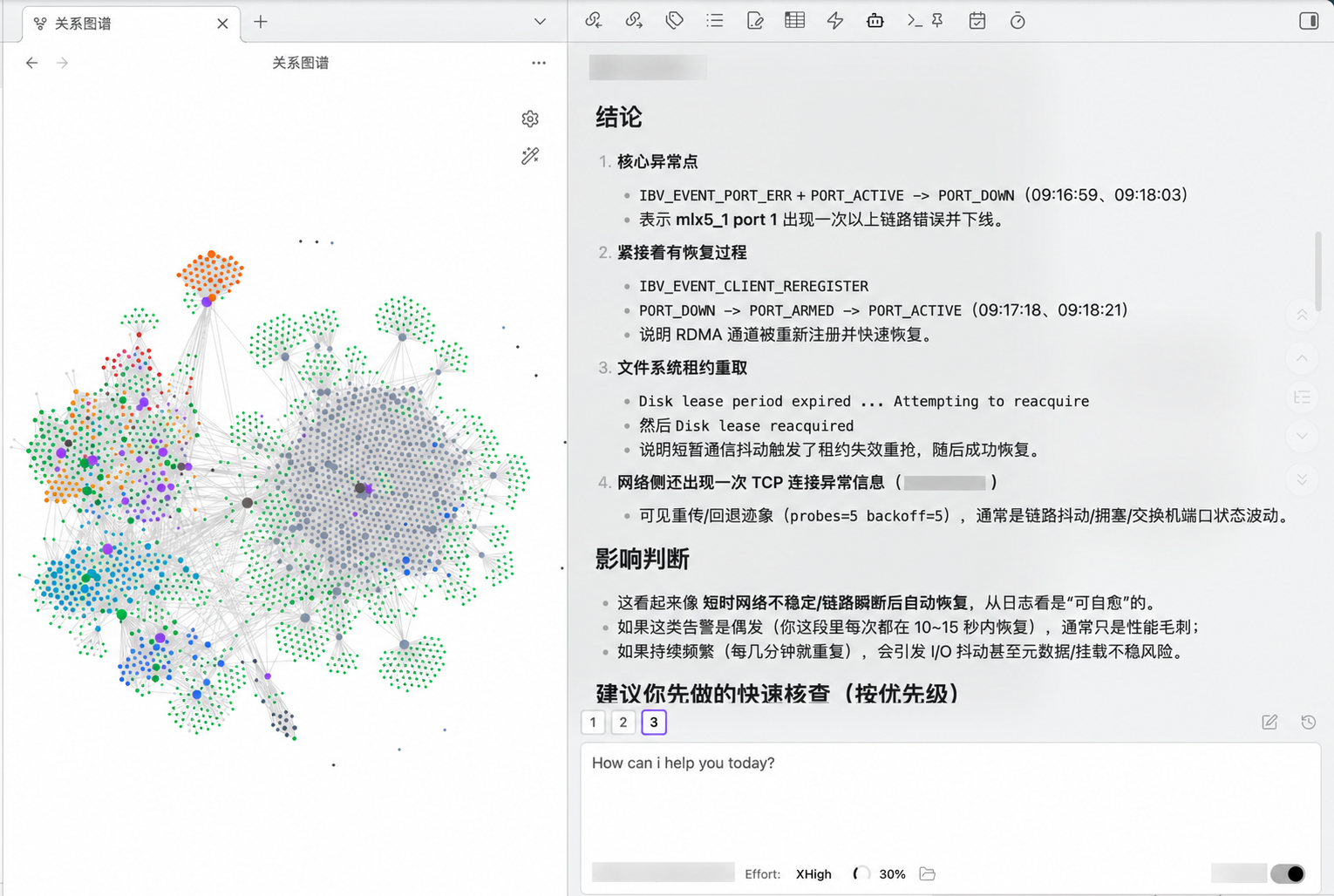Open the three-dot more options menu

click(539, 63)
